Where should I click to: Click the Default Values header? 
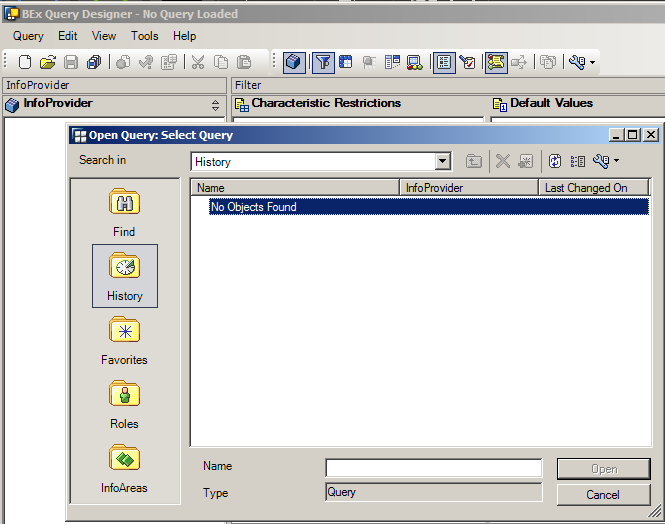coord(551,103)
